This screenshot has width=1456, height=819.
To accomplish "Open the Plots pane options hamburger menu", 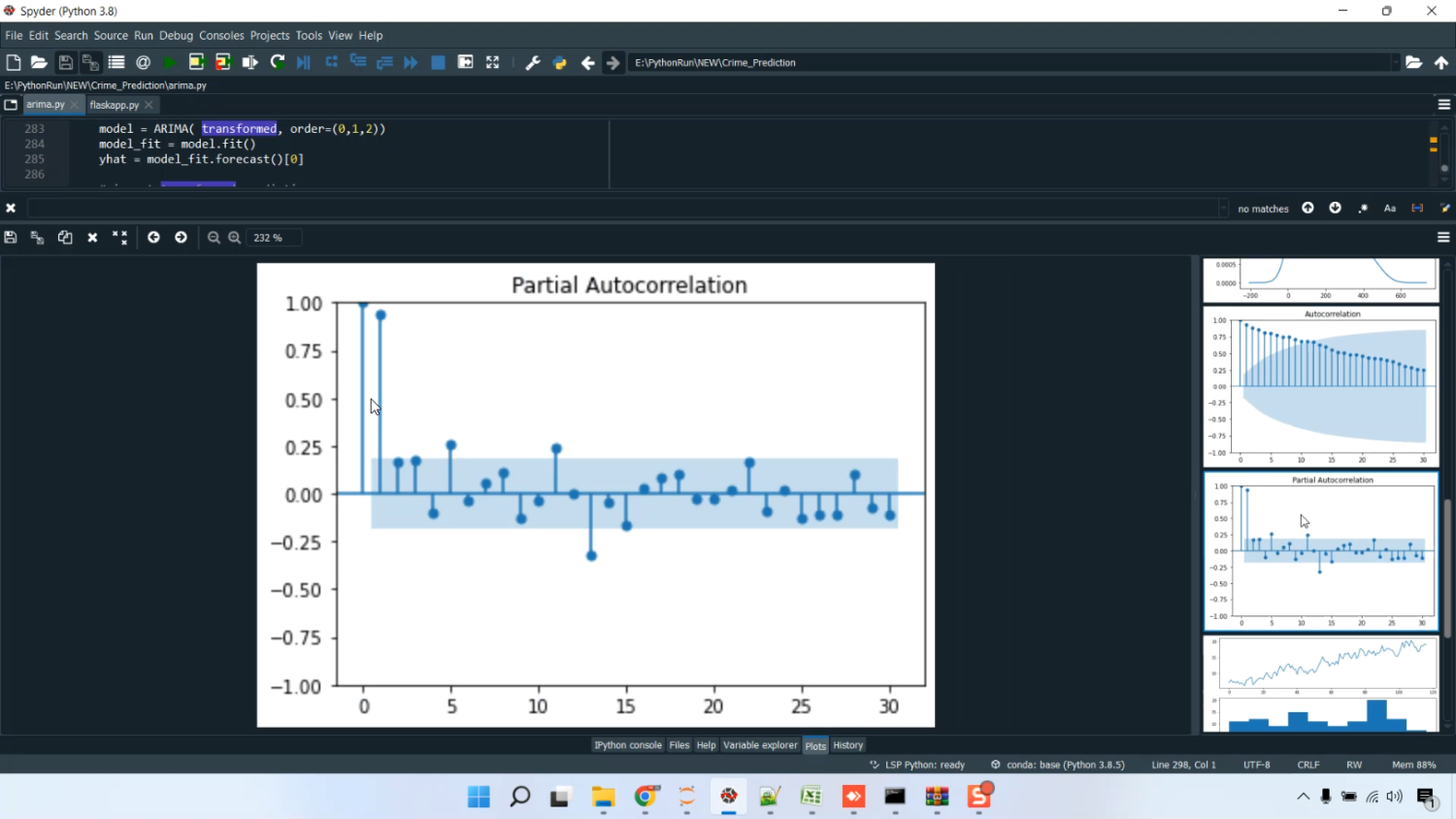I will coord(1443,238).
